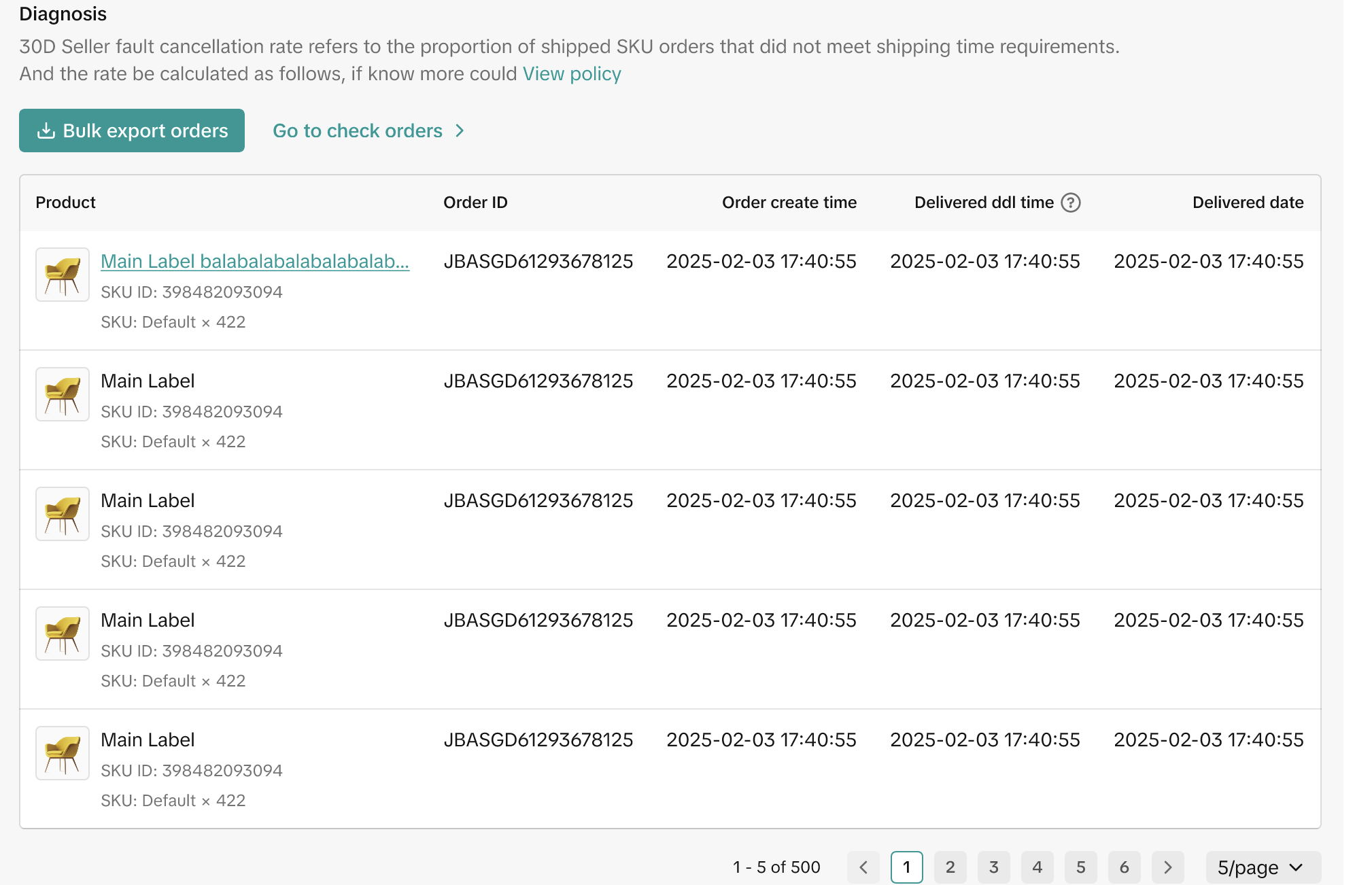Go to page 3
Image resolution: width=1372 pixels, height=885 pixels.
[x=993, y=867]
